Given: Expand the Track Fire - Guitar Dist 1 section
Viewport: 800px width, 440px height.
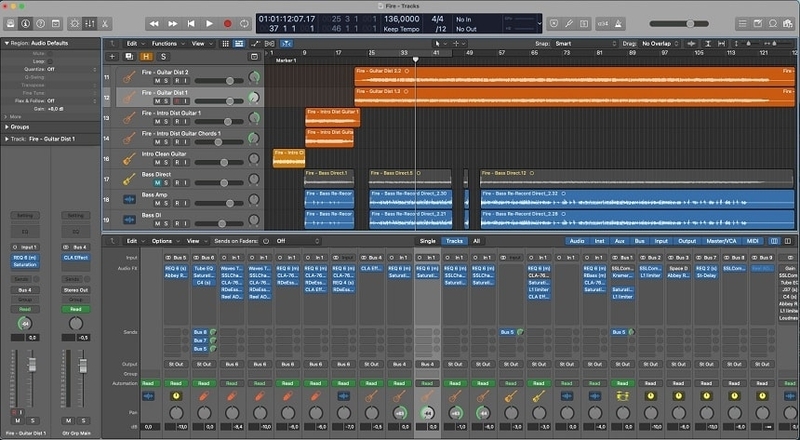Looking at the screenshot, I should tap(7, 139).
